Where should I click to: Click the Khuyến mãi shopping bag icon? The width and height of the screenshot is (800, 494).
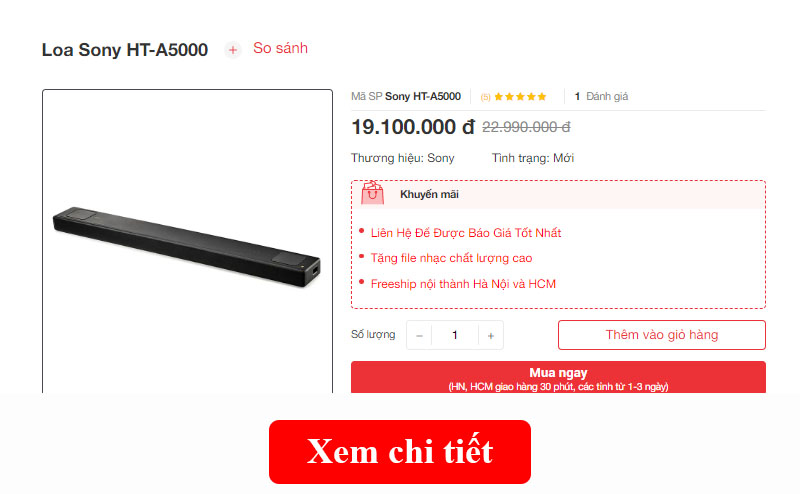[x=372, y=193]
